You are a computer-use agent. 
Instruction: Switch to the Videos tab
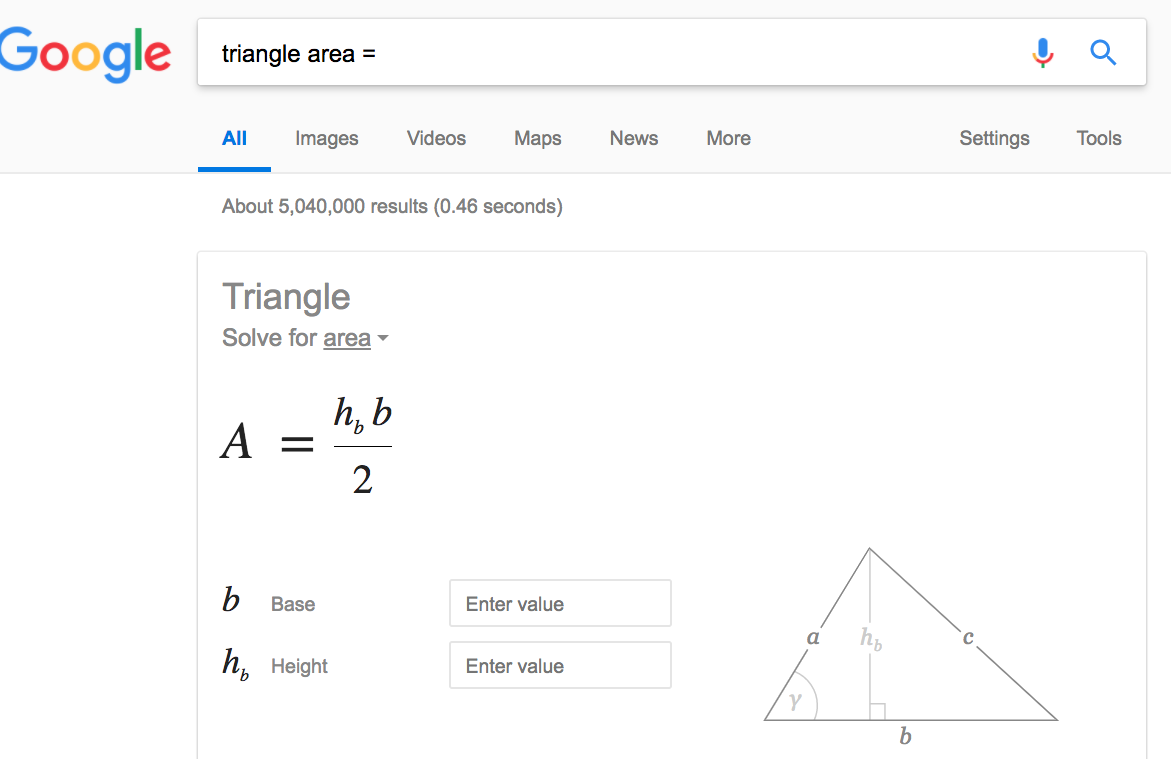pos(436,138)
